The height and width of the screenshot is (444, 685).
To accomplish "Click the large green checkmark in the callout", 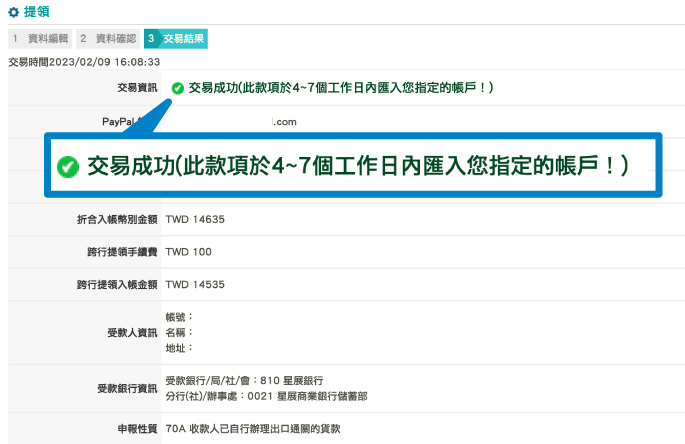I will pyautogui.click(x=69, y=166).
